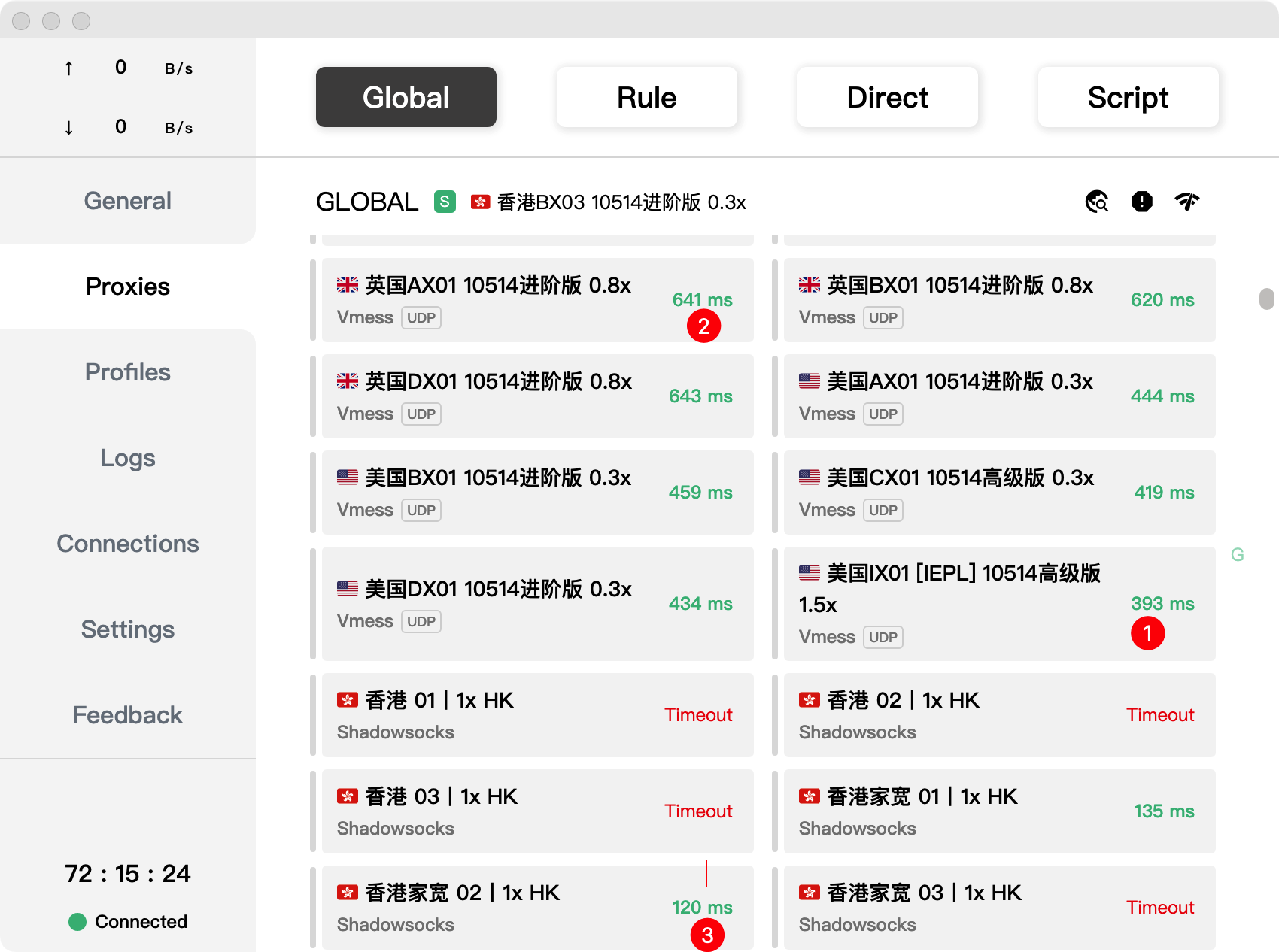Open the Profiles tab in sidebar
This screenshot has width=1279, height=952.
tap(128, 372)
